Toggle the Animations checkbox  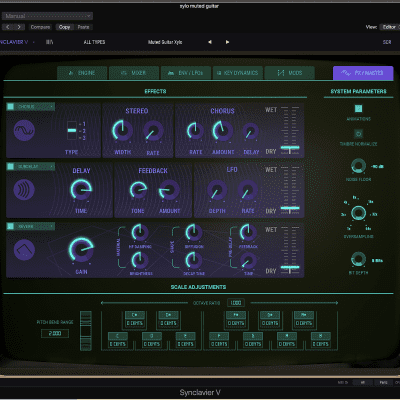(358, 108)
